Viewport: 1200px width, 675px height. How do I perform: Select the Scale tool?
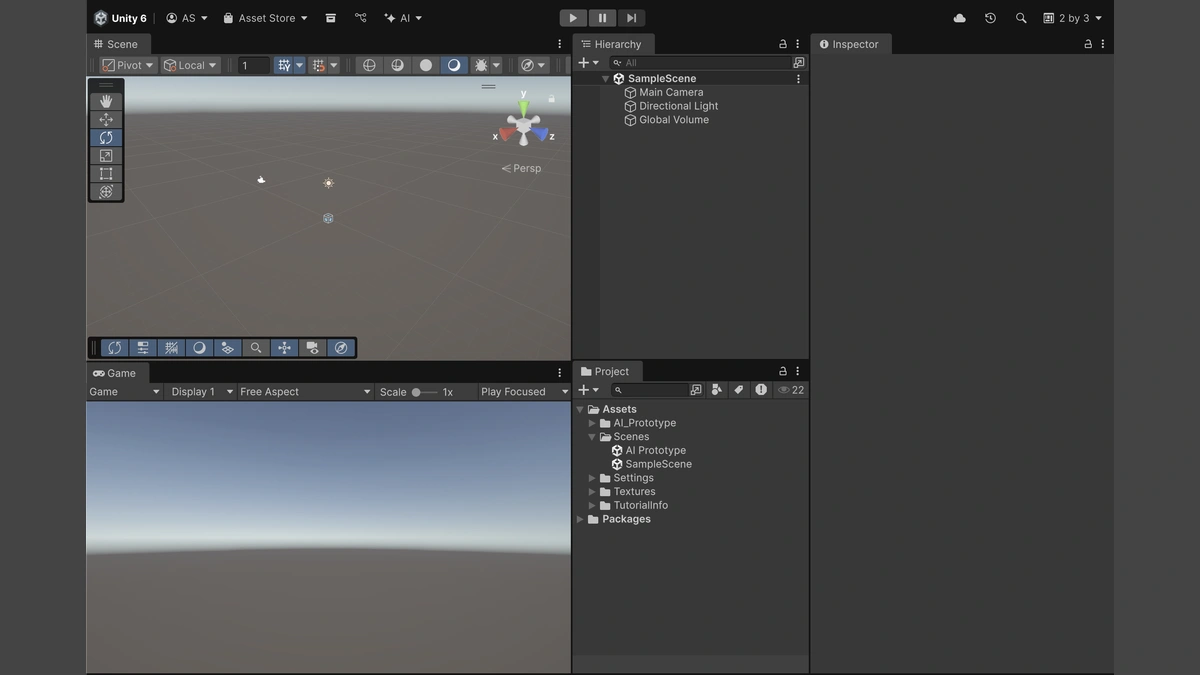106,155
